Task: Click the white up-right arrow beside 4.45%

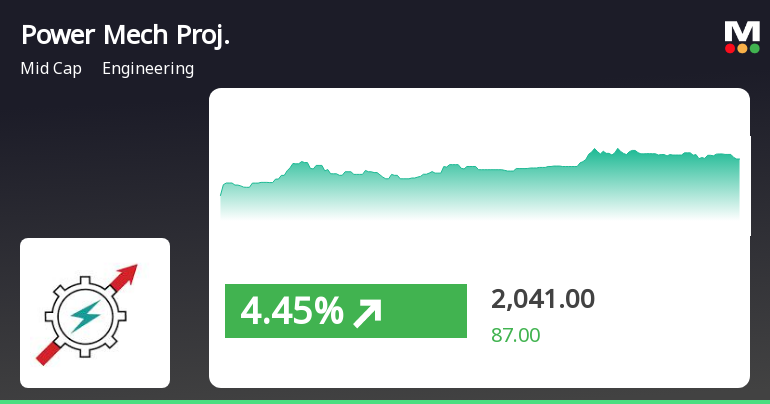Action: [368, 312]
